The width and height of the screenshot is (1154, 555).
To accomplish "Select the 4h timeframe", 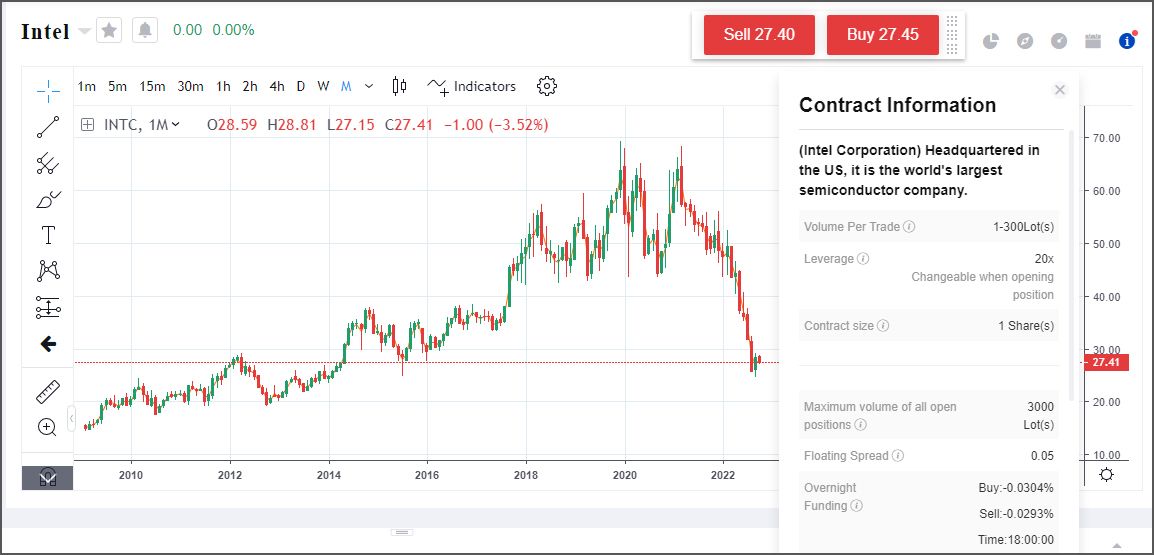I will [x=277, y=86].
